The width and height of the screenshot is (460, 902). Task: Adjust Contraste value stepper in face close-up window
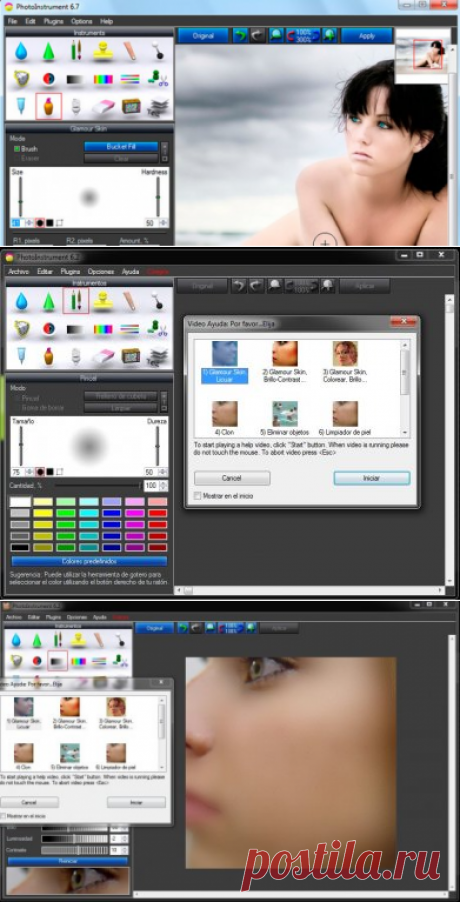click(125, 850)
